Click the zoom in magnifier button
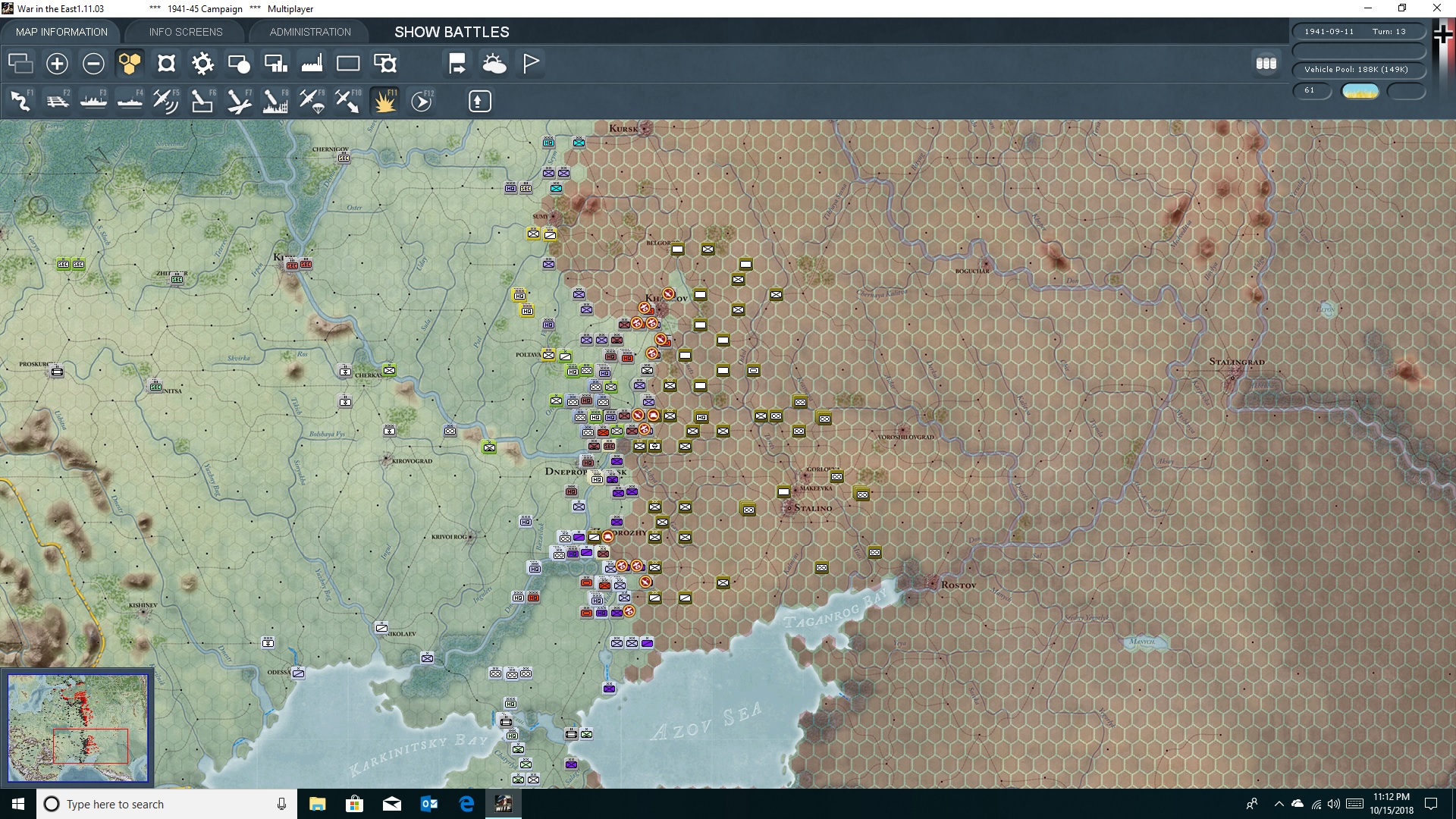 click(x=56, y=64)
